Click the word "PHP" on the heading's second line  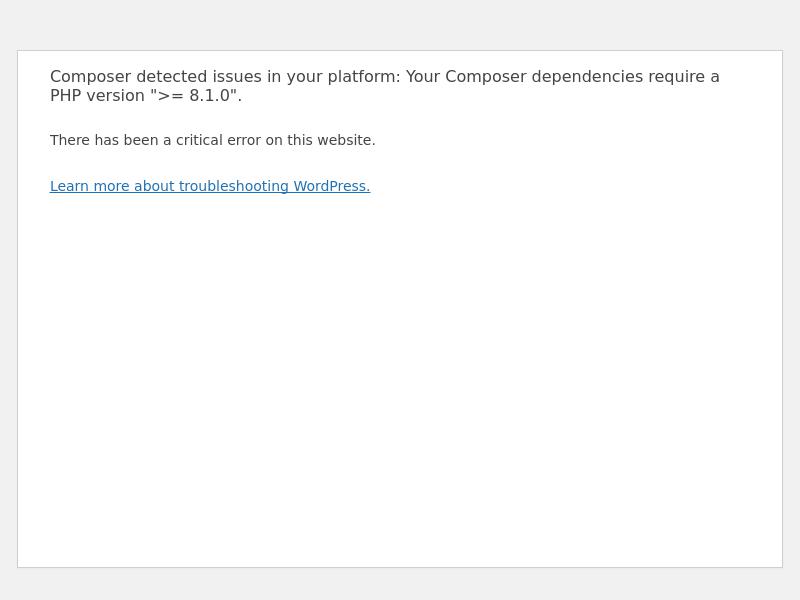point(66,96)
